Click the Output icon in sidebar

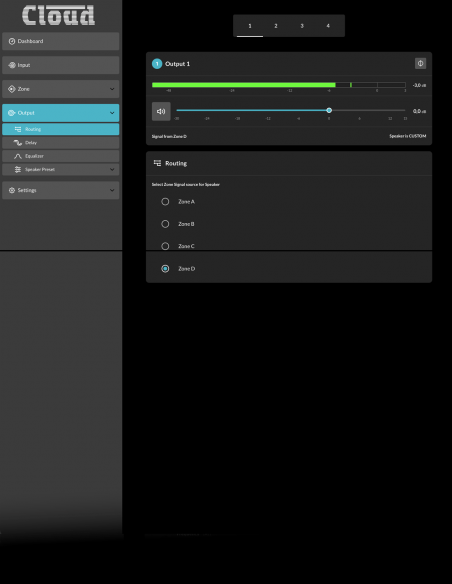[x=12, y=113]
